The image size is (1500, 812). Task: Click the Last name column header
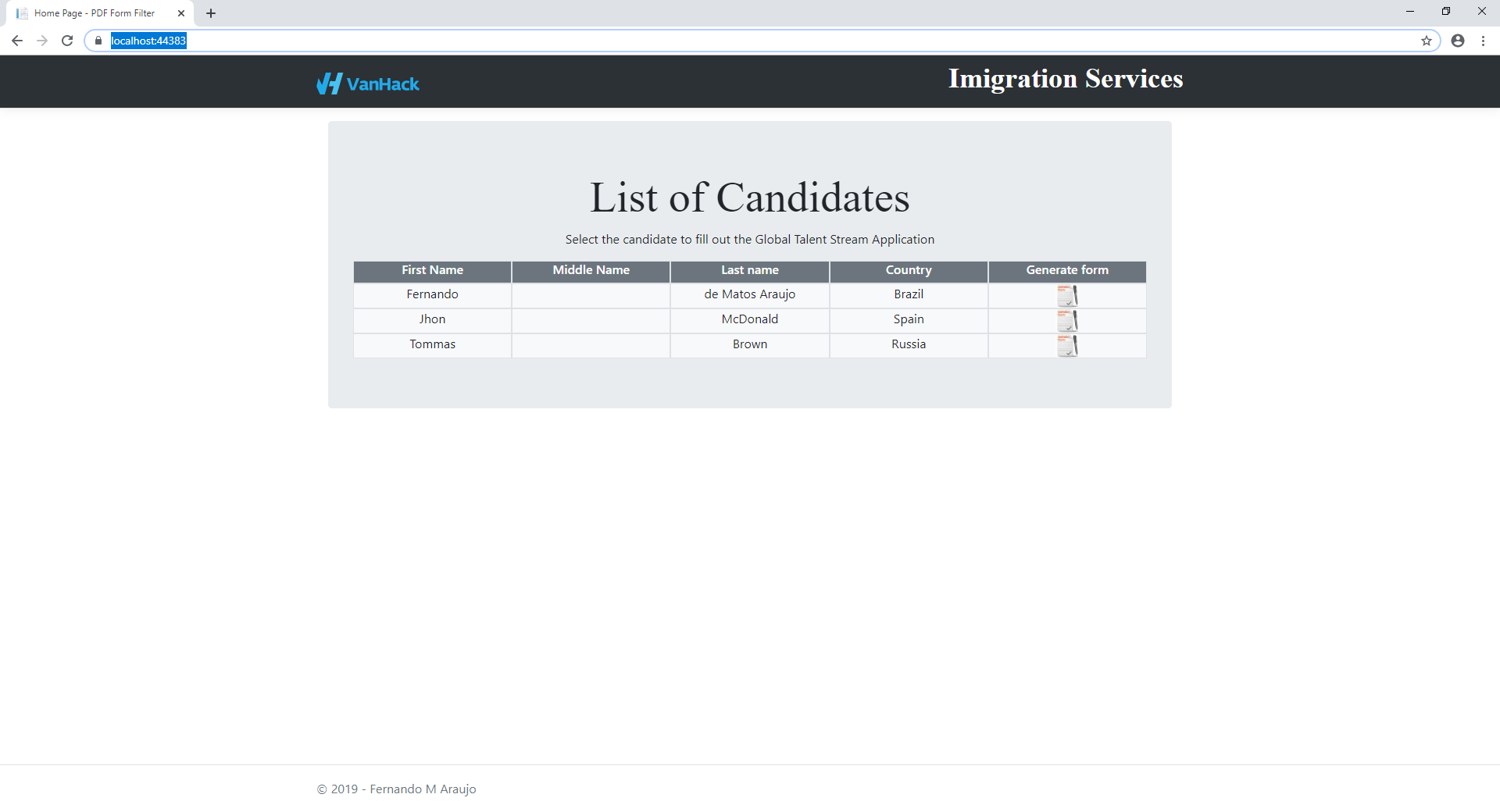pyautogui.click(x=750, y=270)
